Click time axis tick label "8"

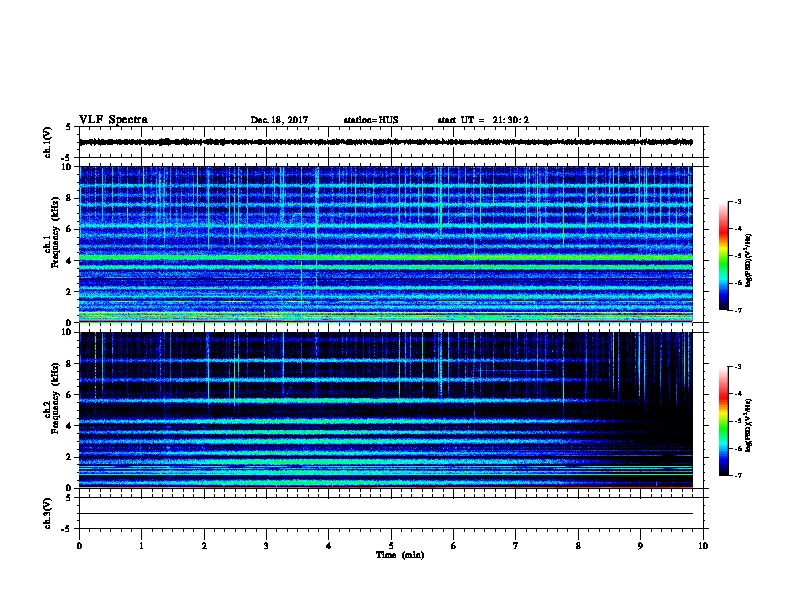[x=578, y=546]
